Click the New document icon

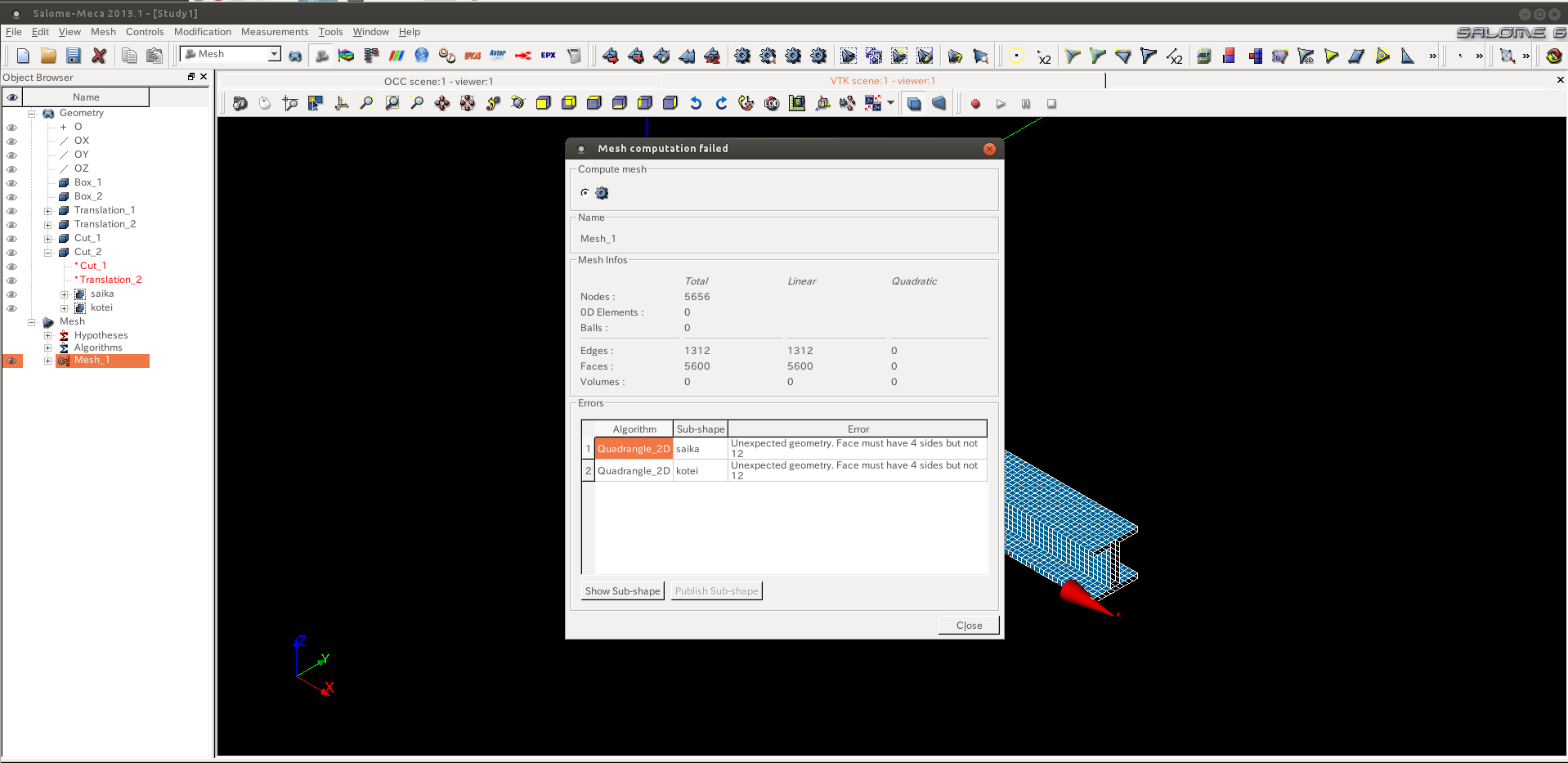[x=23, y=56]
